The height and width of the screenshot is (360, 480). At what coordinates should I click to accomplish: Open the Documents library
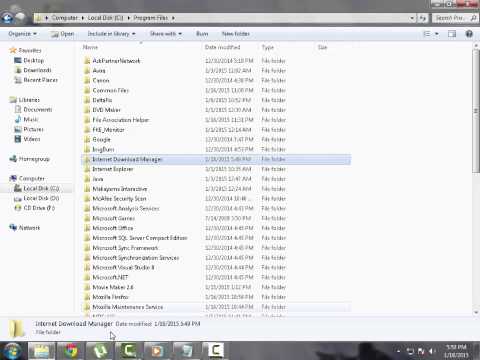pyautogui.click(x=38, y=109)
